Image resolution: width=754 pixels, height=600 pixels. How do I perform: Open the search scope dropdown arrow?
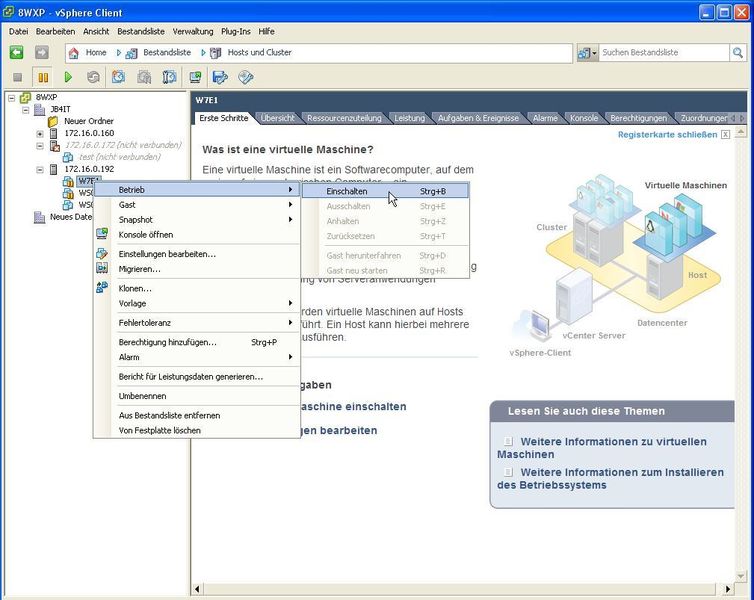coord(594,52)
